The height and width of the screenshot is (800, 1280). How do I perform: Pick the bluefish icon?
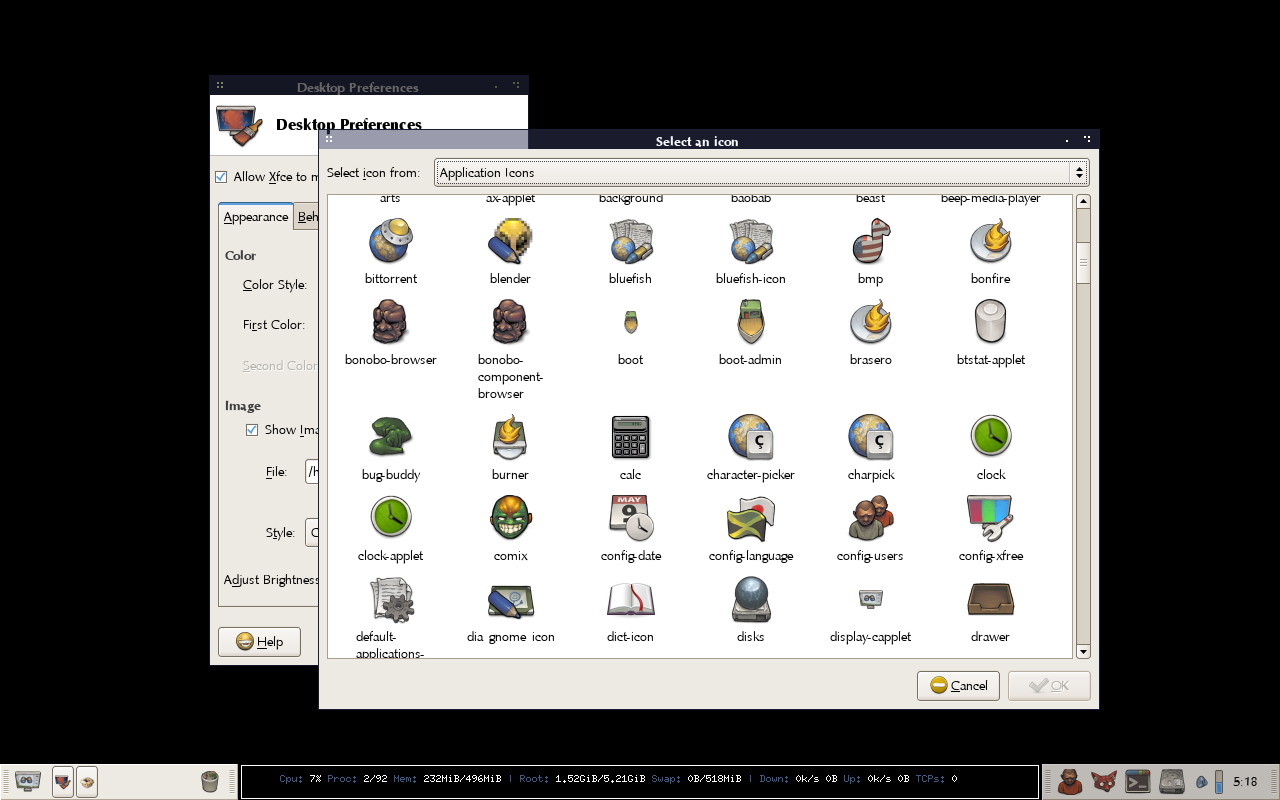[630, 242]
